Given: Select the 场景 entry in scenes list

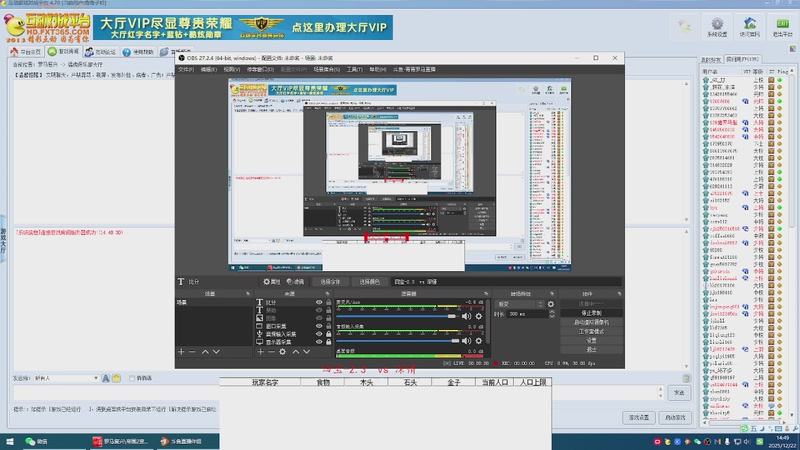Looking at the screenshot, I should click(x=213, y=303).
